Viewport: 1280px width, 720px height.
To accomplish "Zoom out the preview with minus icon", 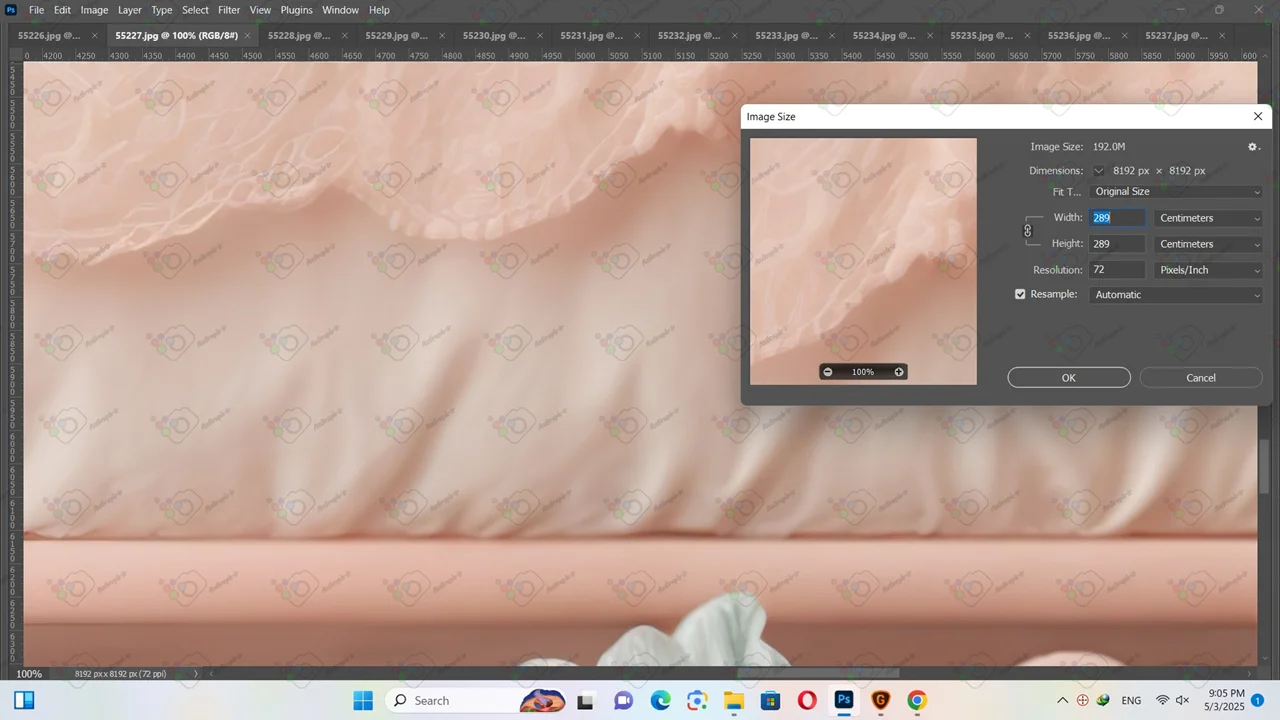I will click(827, 372).
